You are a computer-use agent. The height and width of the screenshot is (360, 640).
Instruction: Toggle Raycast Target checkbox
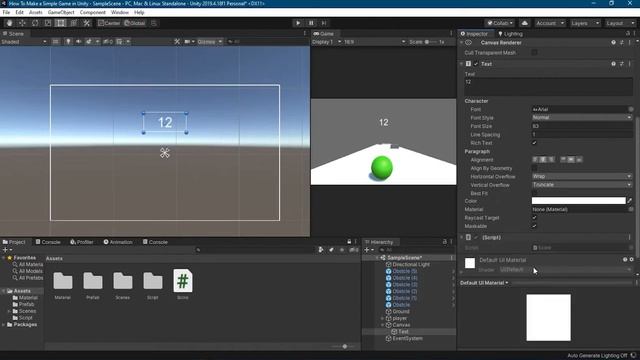[x=534, y=218]
